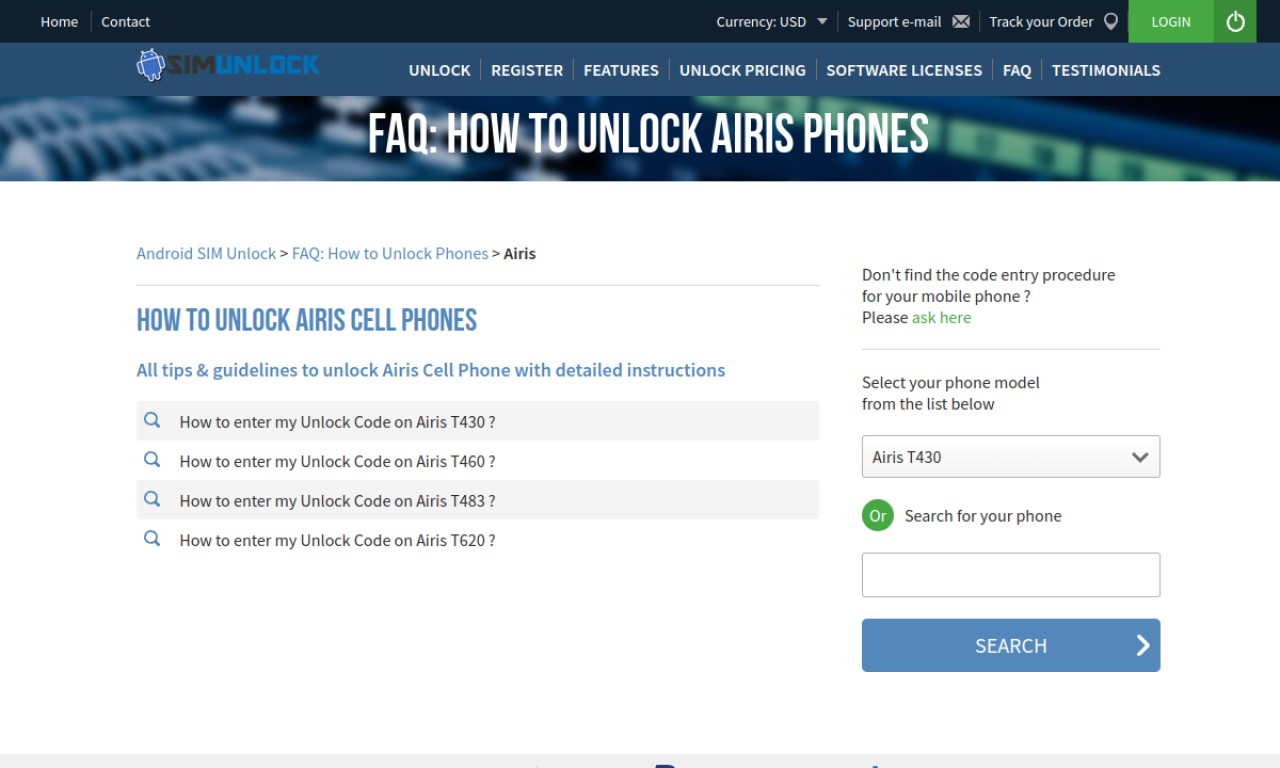Expand the Airis T430 phone model selector

pyautogui.click(x=1011, y=456)
